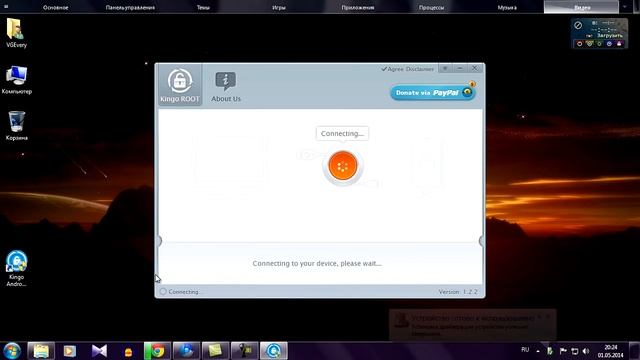
Task: Open the Visual Studio taskbar icon
Action: pyautogui.click(x=99, y=351)
